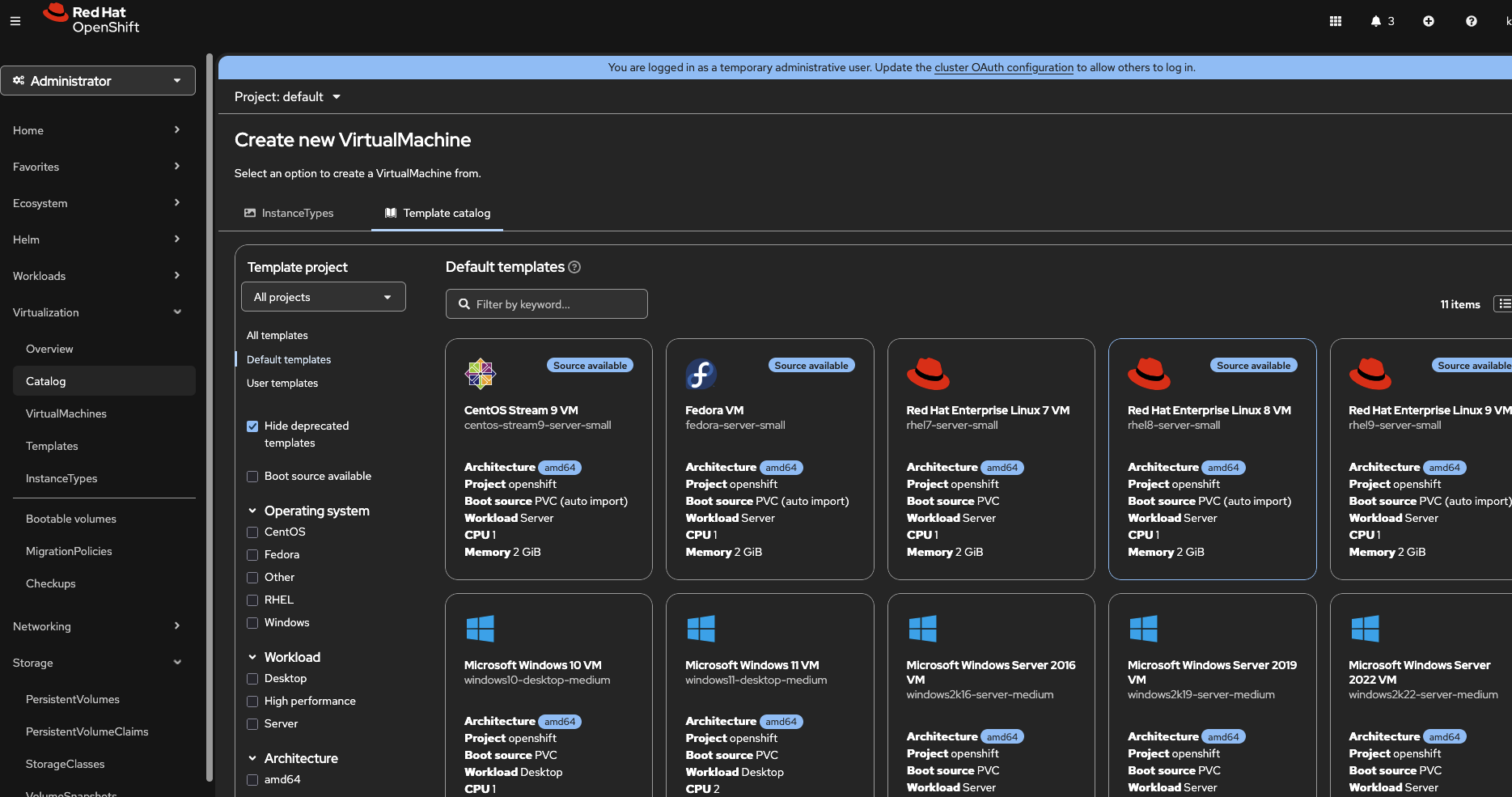Image resolution: width=1512 pixels, height=797 pixels.
Task: Open Bootable volumes in the sidebar
Action: tap(71, 519)
